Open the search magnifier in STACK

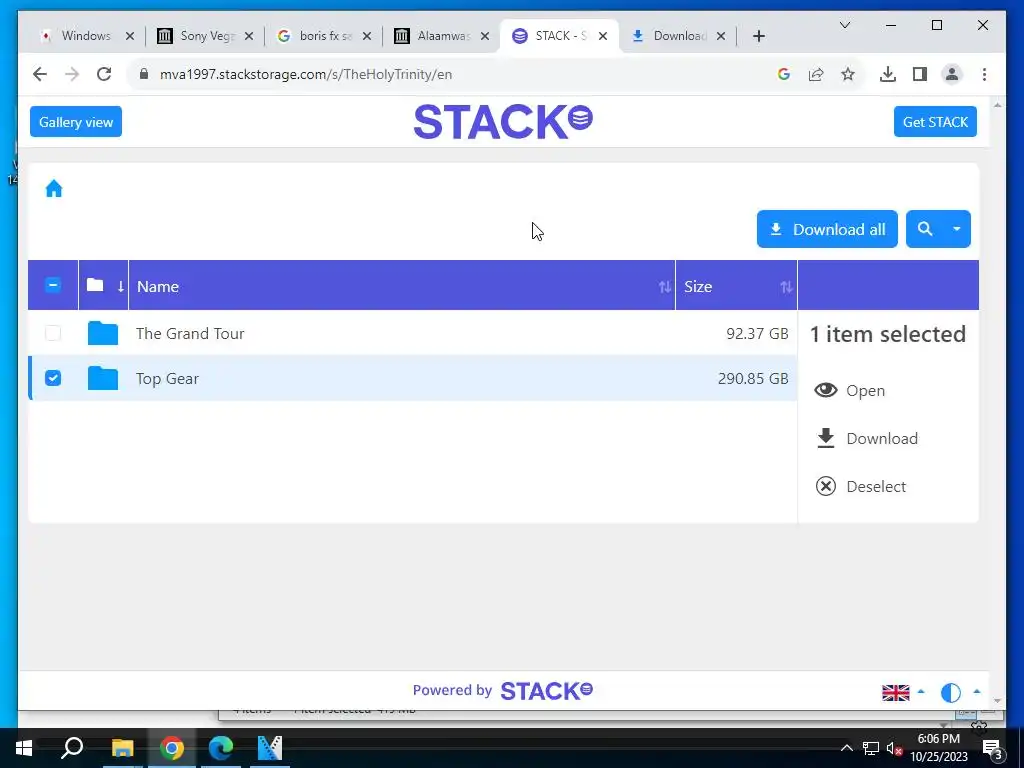click(924, 229)
